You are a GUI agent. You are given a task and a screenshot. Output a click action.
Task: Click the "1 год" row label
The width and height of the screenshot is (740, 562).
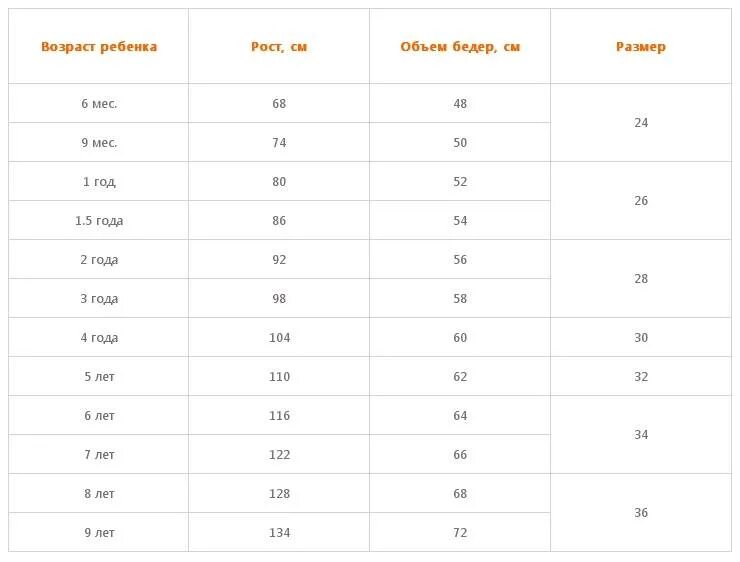pos(99,182)
